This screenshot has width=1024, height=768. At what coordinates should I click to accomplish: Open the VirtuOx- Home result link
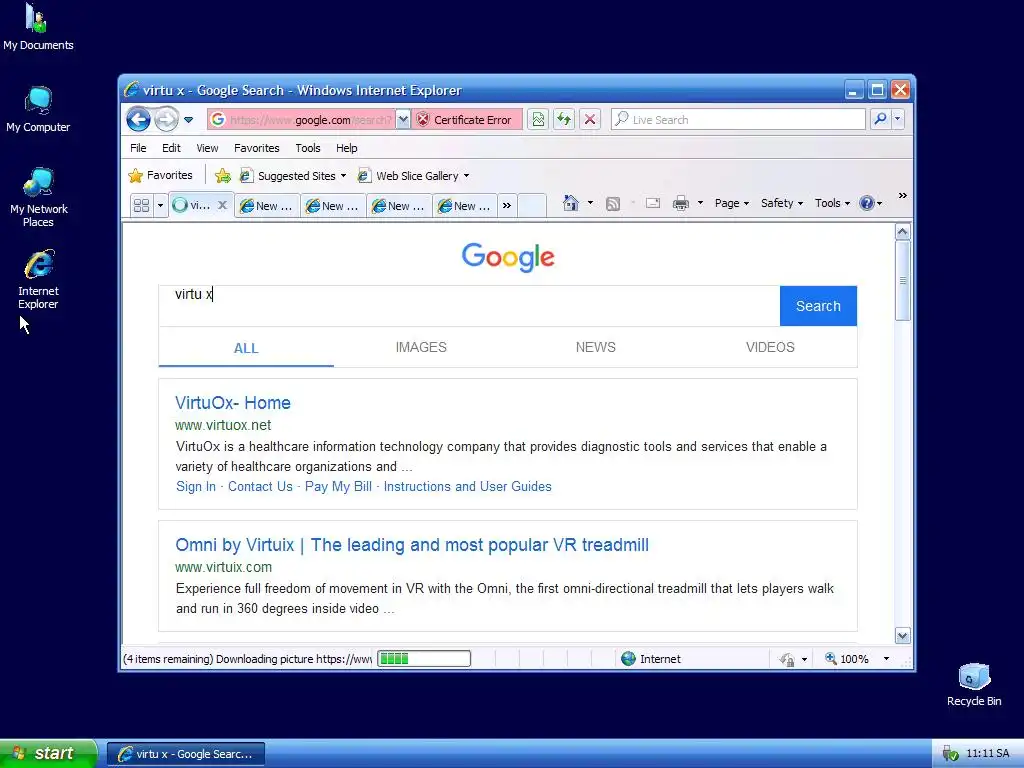232,402
